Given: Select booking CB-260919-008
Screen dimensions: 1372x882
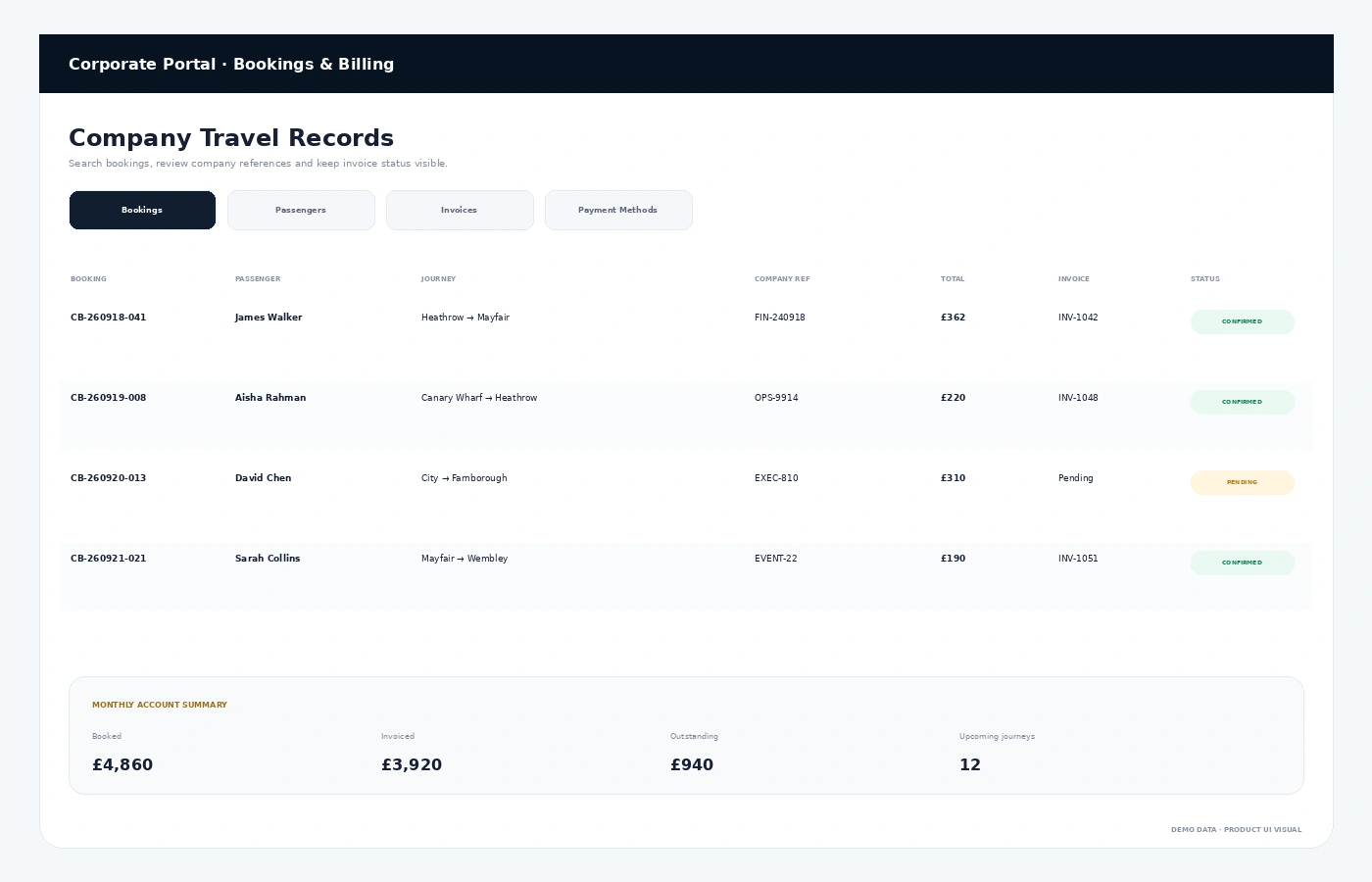Looking at the screenshot, I should pos(108,398).
